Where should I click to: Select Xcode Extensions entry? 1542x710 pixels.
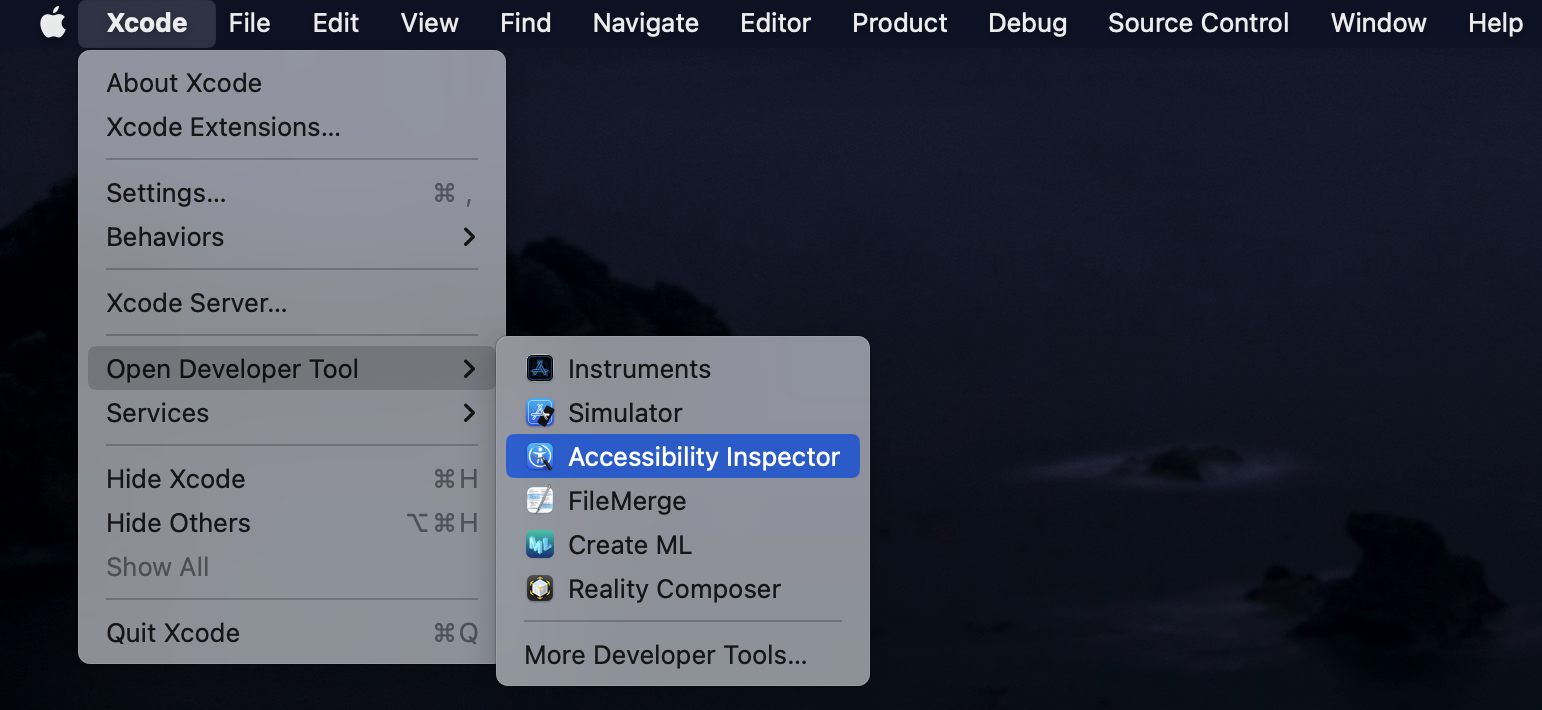[x=224, y=126]
